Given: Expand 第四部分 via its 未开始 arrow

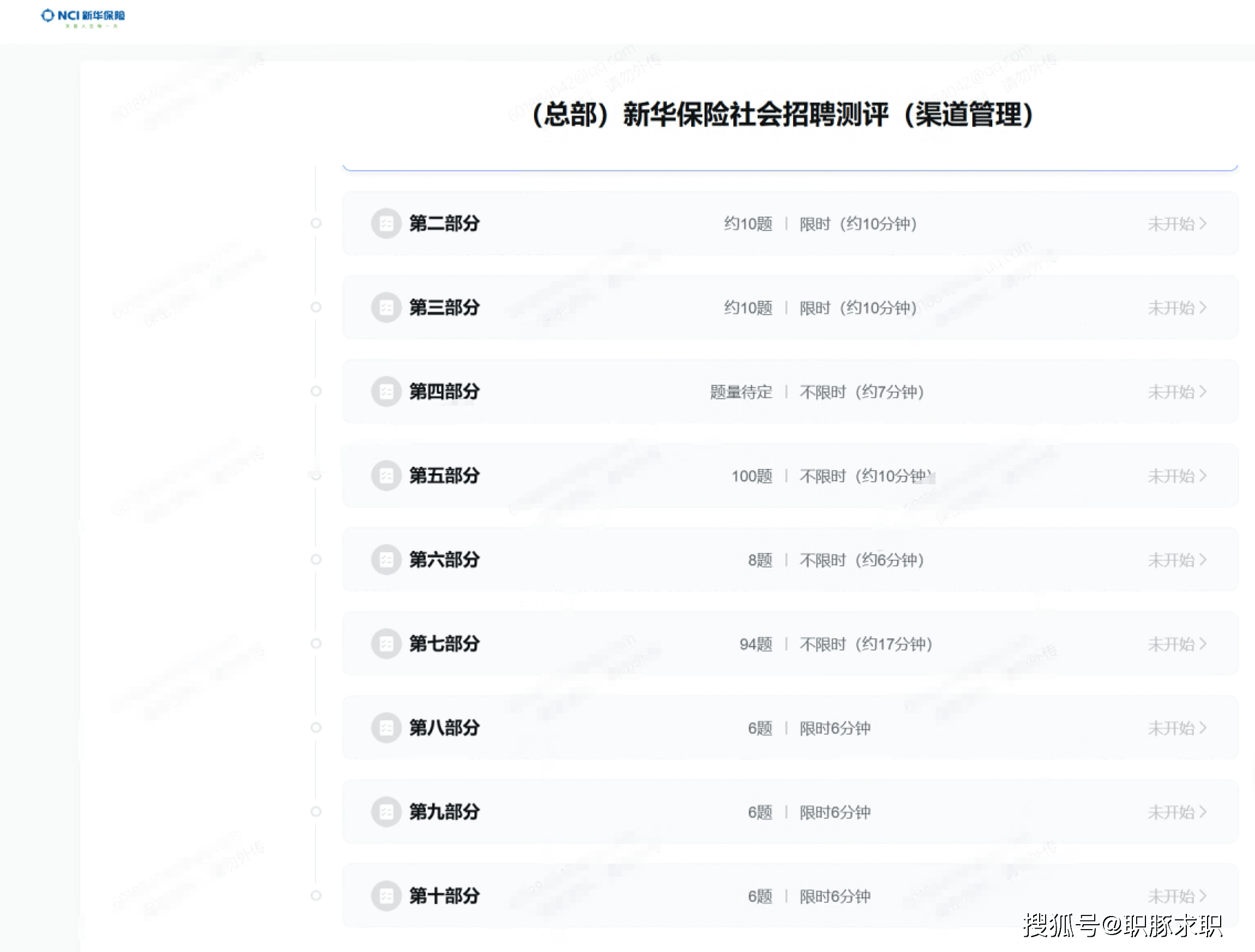Looking at the screenshot, I should [x=1203, y=391].
